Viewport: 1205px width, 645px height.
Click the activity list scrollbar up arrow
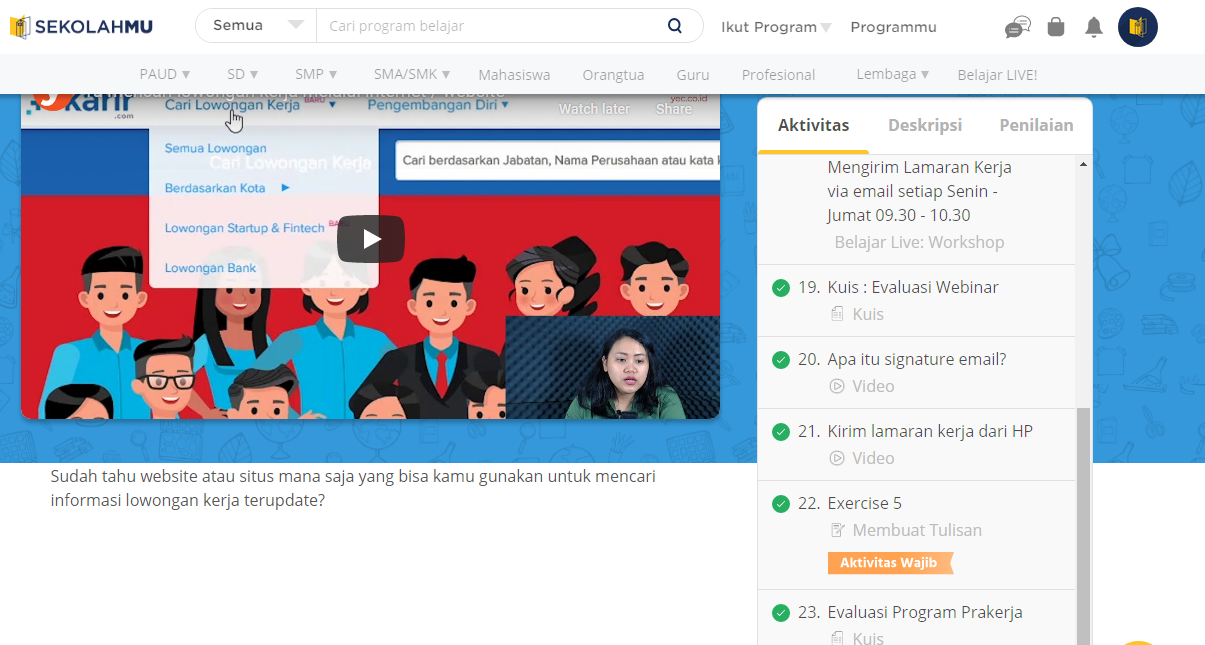(x=1083, y=165)
